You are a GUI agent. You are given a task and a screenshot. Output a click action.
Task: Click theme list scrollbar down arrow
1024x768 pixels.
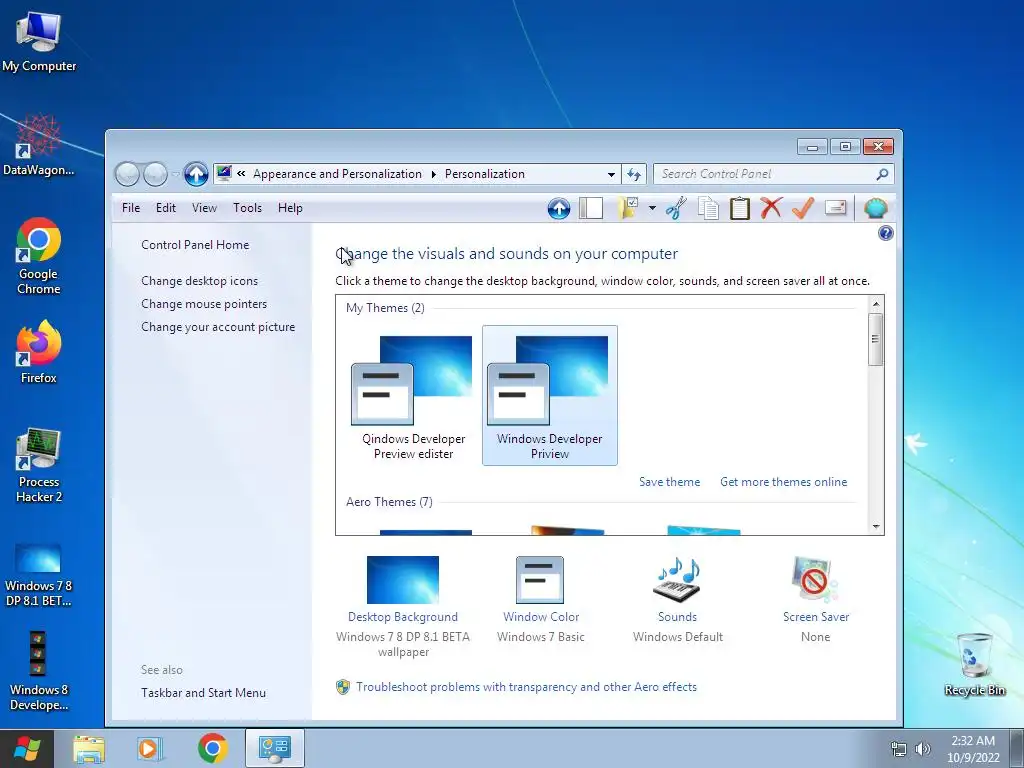point(876,526)
